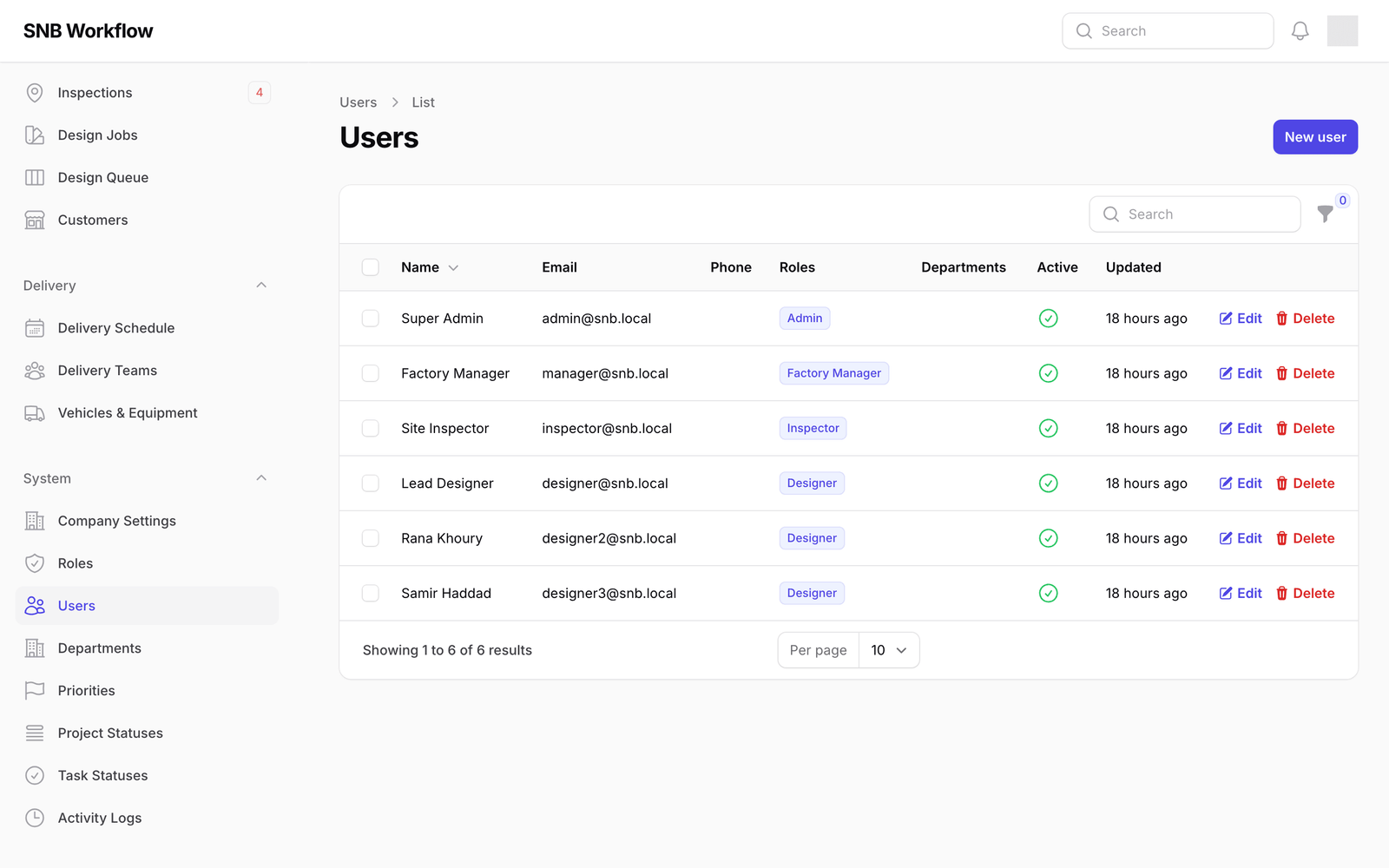Image resolution: width=1389 pixels, height=868 pixels.
Task: Click Design Jobs sidebar icon
Action: [35, 135]
